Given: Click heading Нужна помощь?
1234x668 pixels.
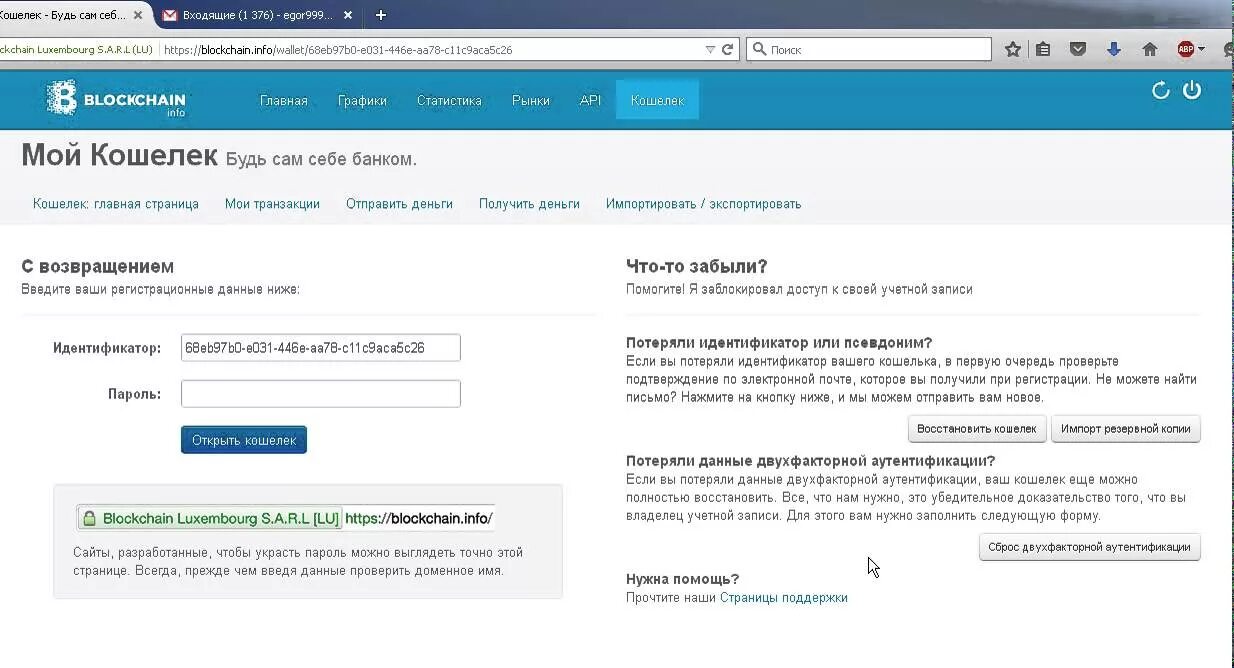Looking at the screenshot, I should 683,579.
